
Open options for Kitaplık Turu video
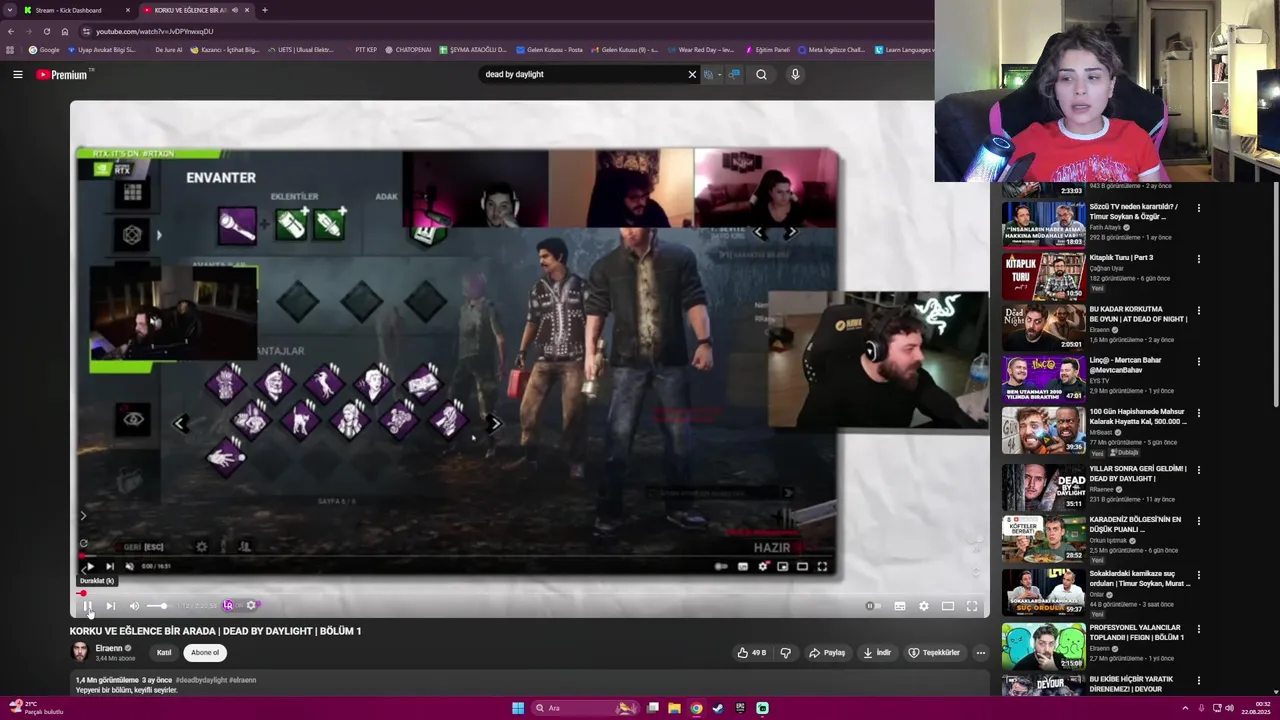pyautogui.click(x=1198, y=259)
